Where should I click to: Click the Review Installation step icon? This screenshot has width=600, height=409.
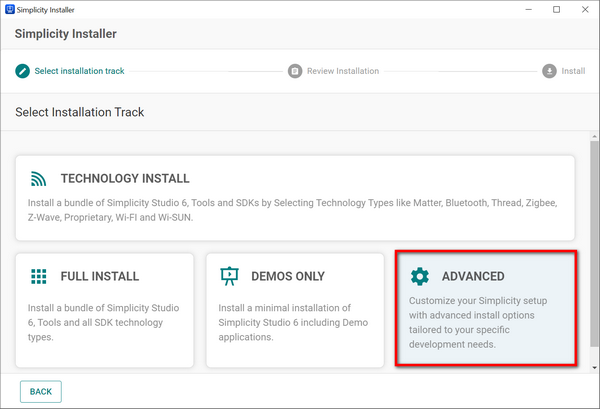tap(295, 71)
